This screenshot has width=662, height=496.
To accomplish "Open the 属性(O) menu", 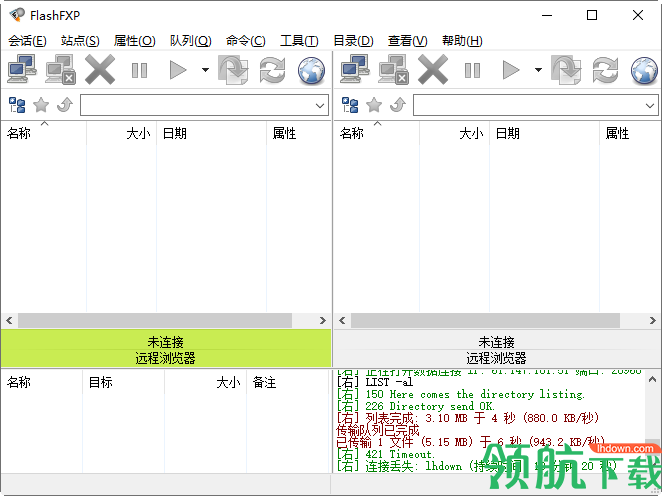I will pos(135,41).
